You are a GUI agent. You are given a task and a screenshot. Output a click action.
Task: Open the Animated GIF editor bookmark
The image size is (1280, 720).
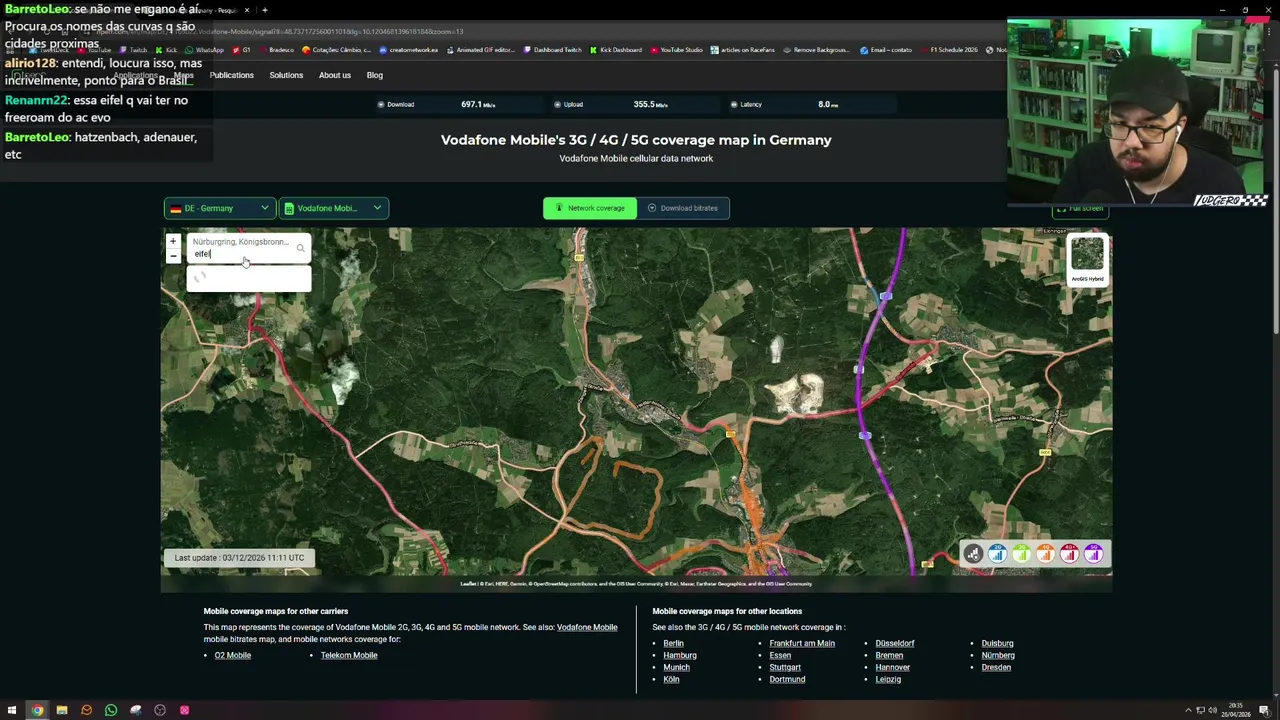(x=481, y=50)
